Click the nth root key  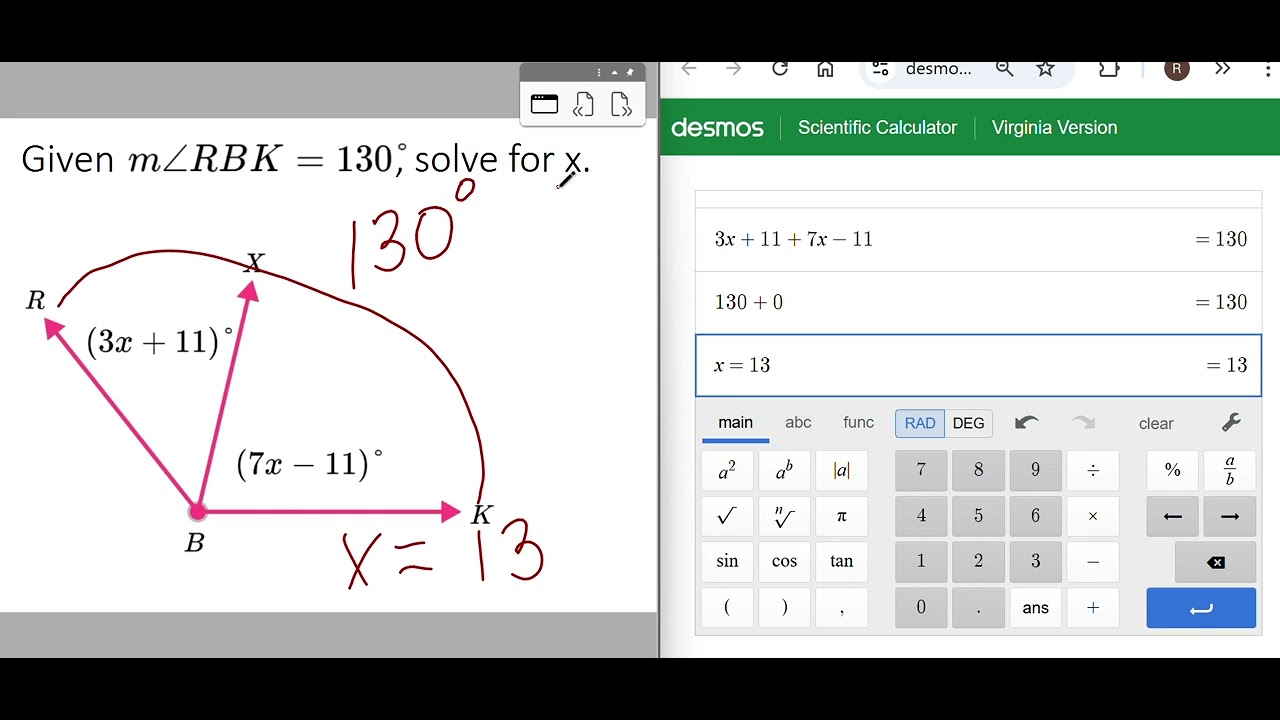[784, 516]
